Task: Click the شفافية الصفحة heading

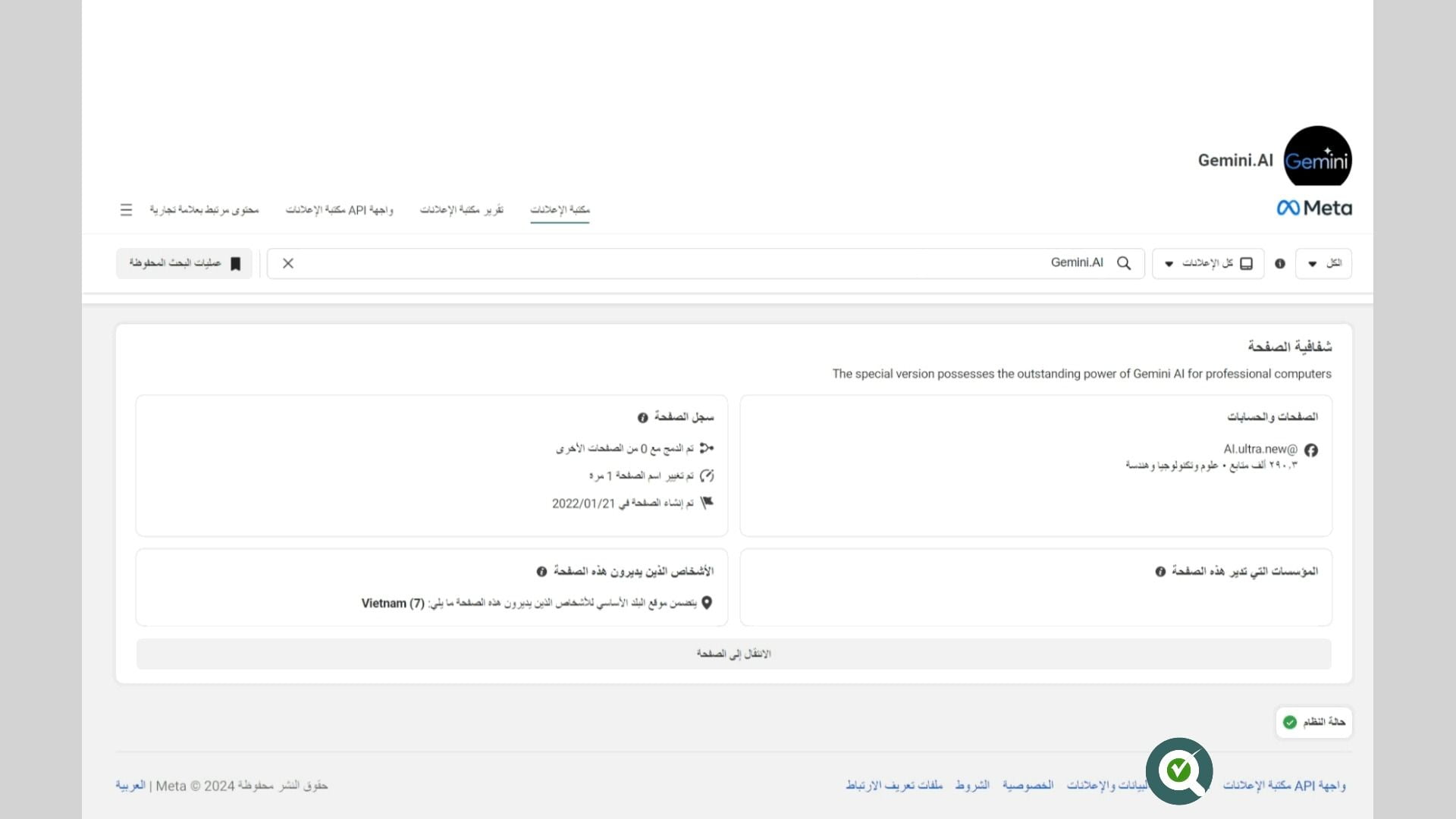Action: click(x=1290, y=347)
